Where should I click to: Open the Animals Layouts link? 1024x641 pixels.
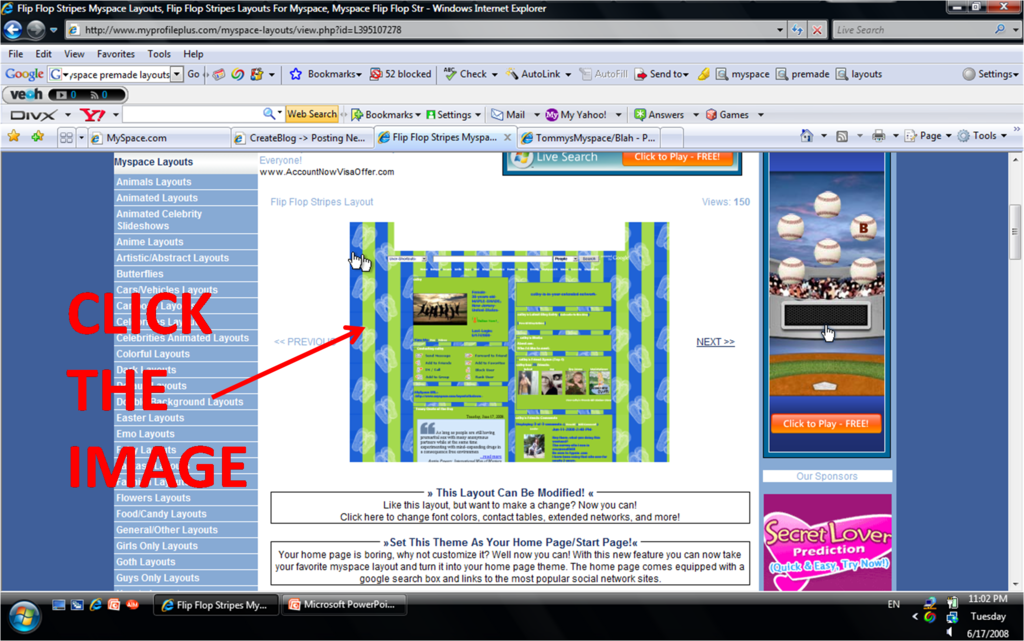click(154, 182)
